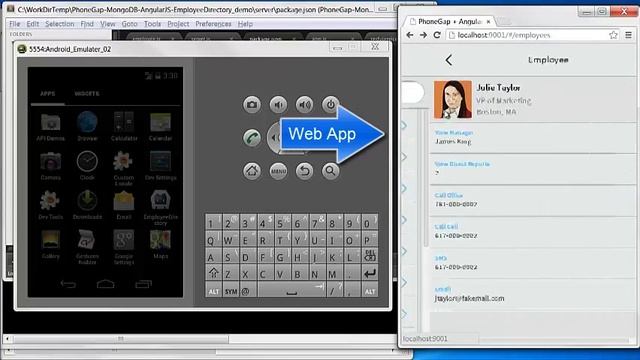Click Julie Taylor's profile photo
The height and width of the screenshot is (360, 640).
pos(453,100)
